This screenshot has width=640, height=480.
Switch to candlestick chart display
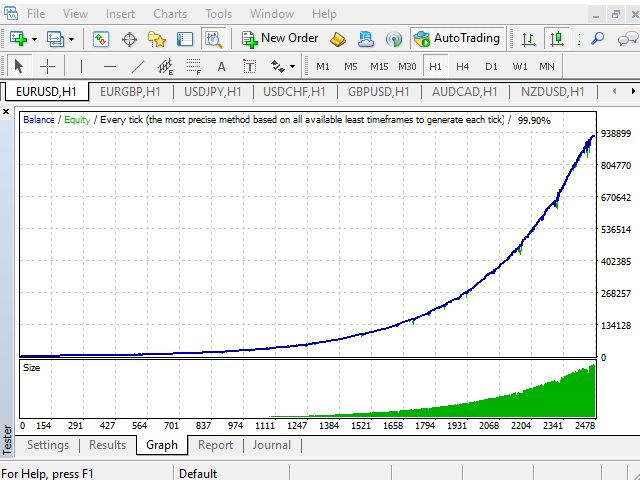point(557,39)
